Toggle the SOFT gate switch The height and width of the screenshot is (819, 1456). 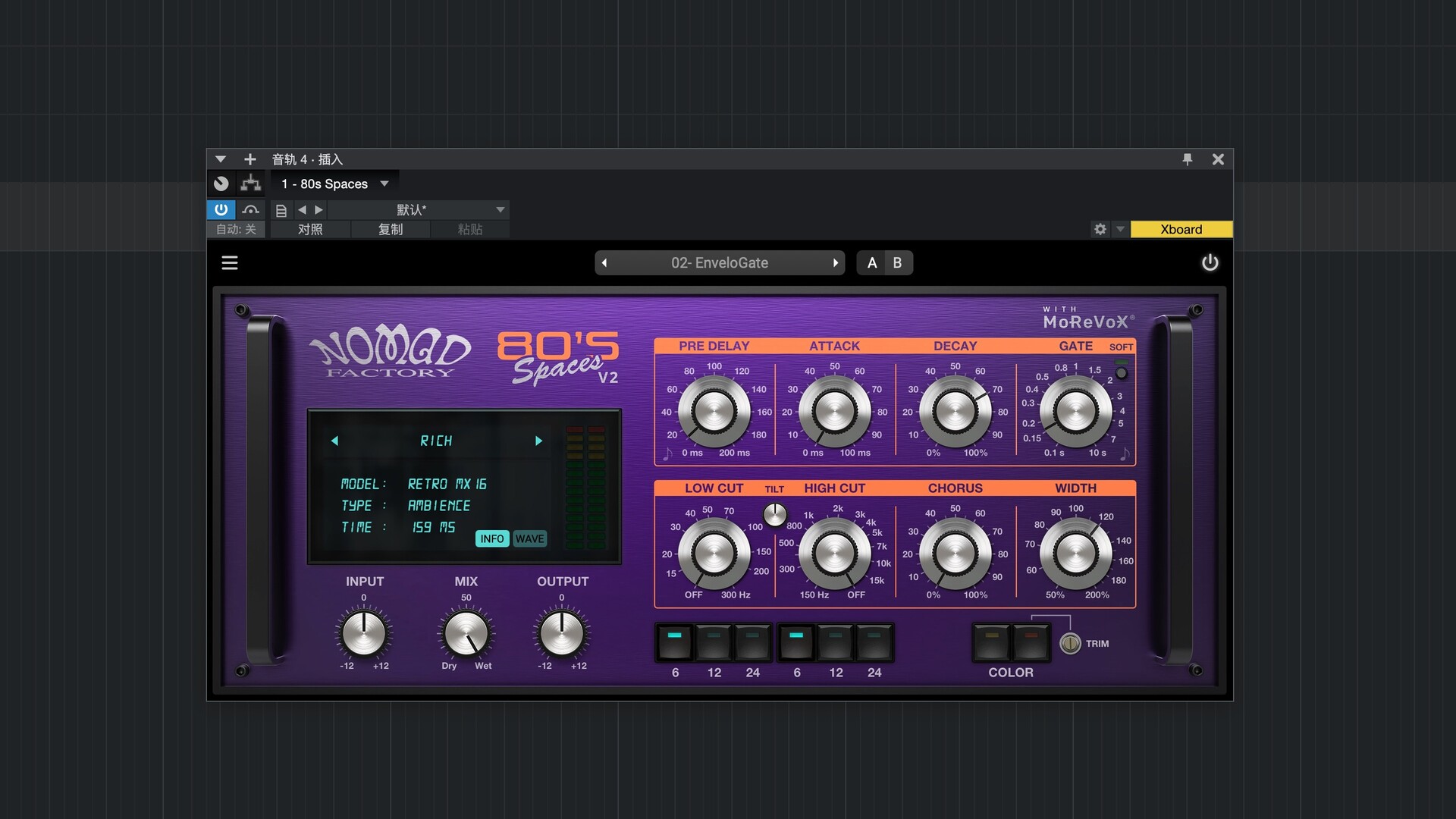coord(1122,372)
